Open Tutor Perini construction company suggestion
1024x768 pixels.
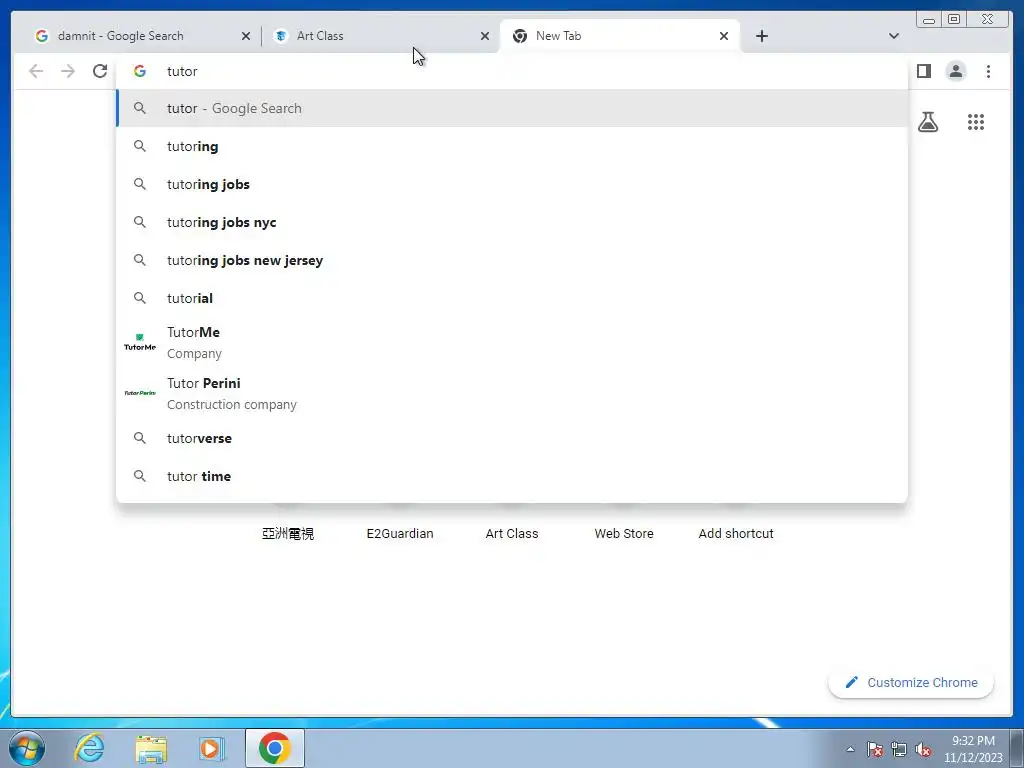pyautogui.click(x=512, y=393)
